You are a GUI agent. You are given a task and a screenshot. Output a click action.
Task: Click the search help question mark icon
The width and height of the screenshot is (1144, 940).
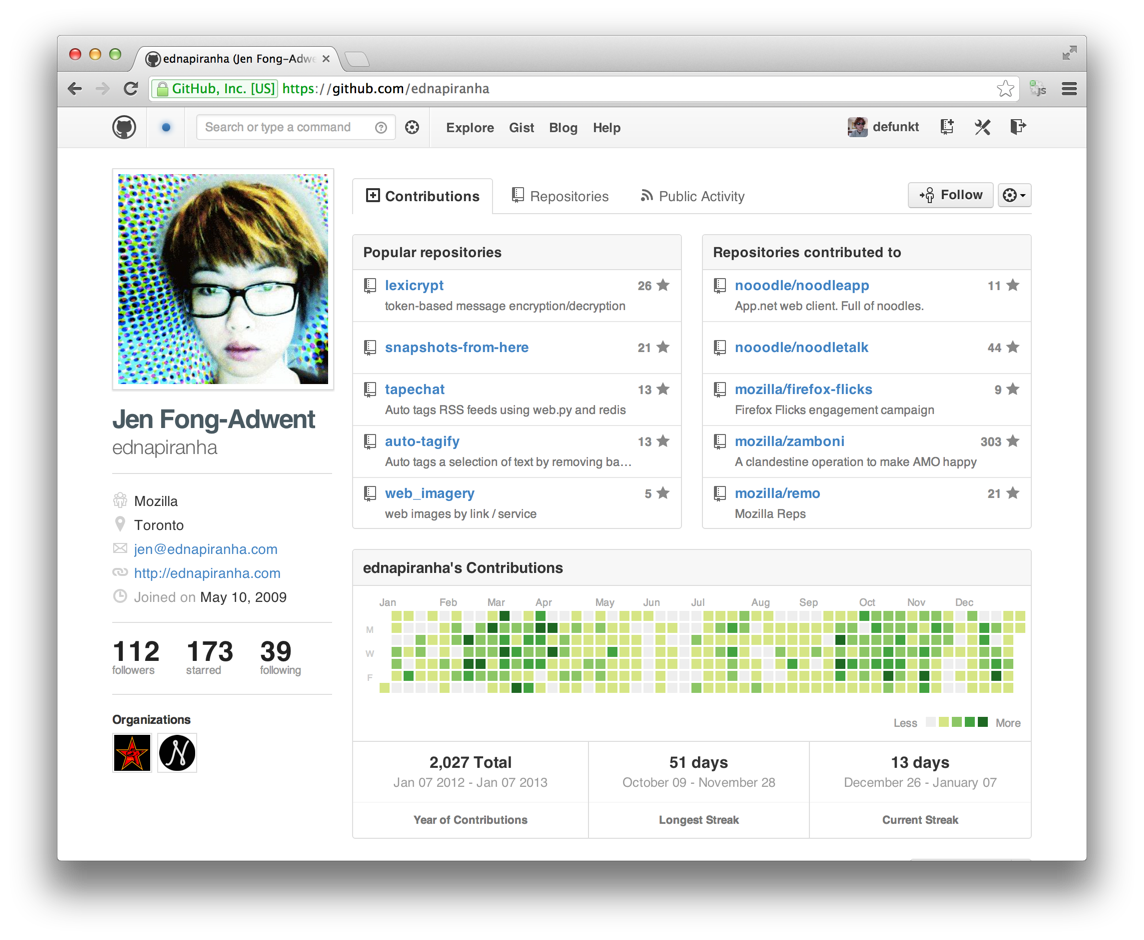pos(381,128)
